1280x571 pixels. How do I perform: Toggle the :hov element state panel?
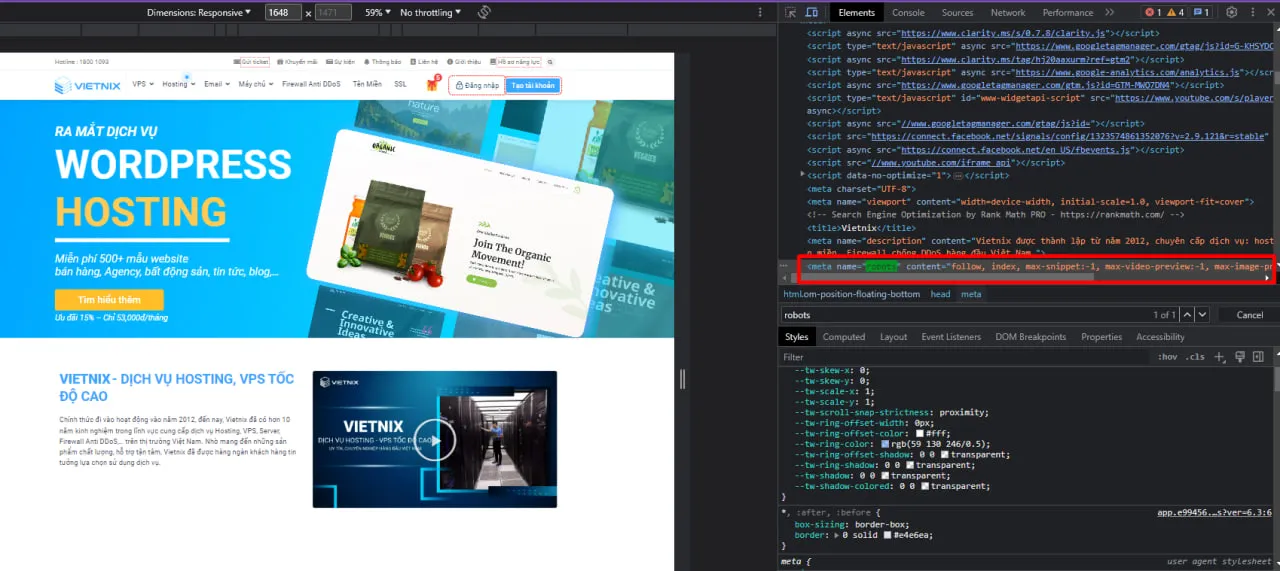(x=1167, y=357)
